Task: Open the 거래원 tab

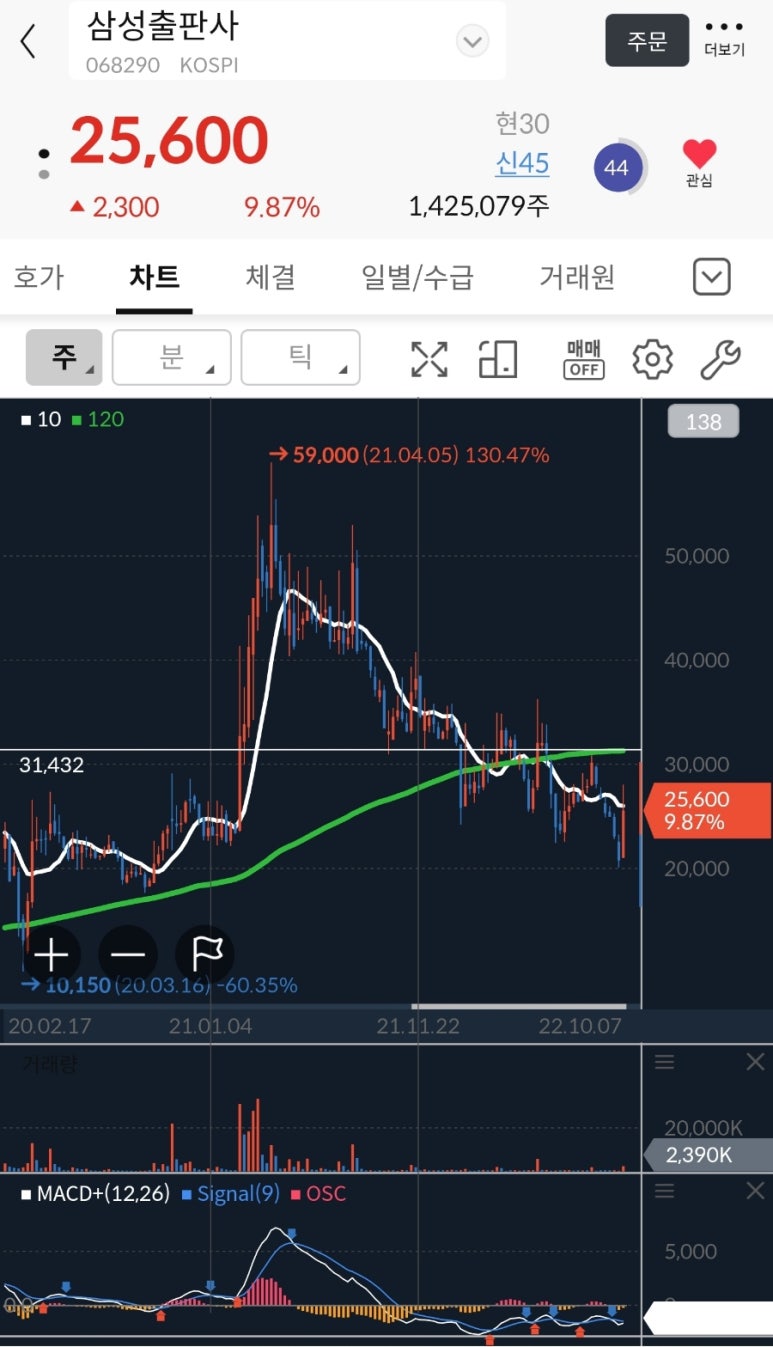Action: (577, 277)
